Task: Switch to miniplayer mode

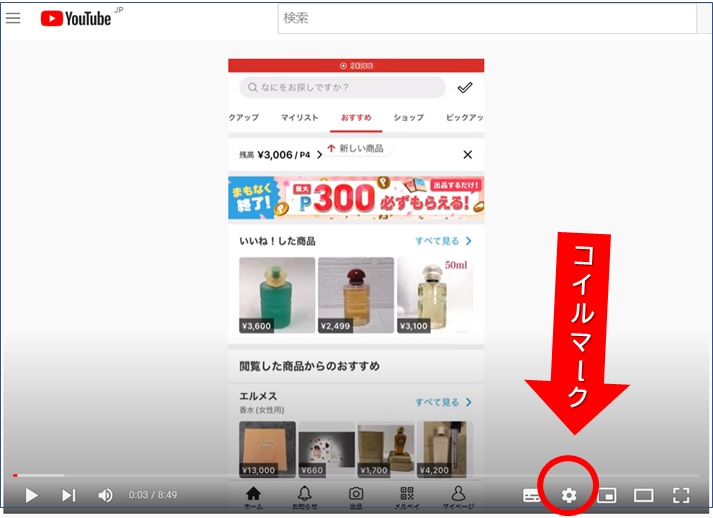Action: [607, 495]
